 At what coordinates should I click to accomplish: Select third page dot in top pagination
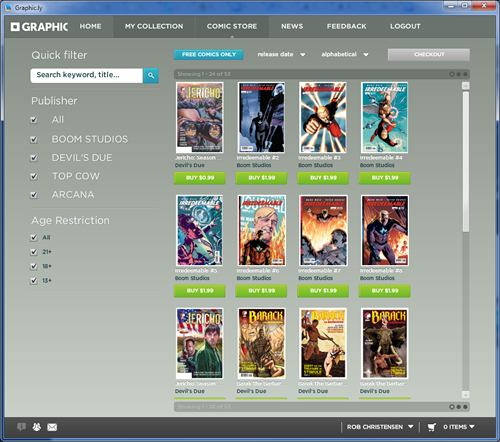[465, 74]
